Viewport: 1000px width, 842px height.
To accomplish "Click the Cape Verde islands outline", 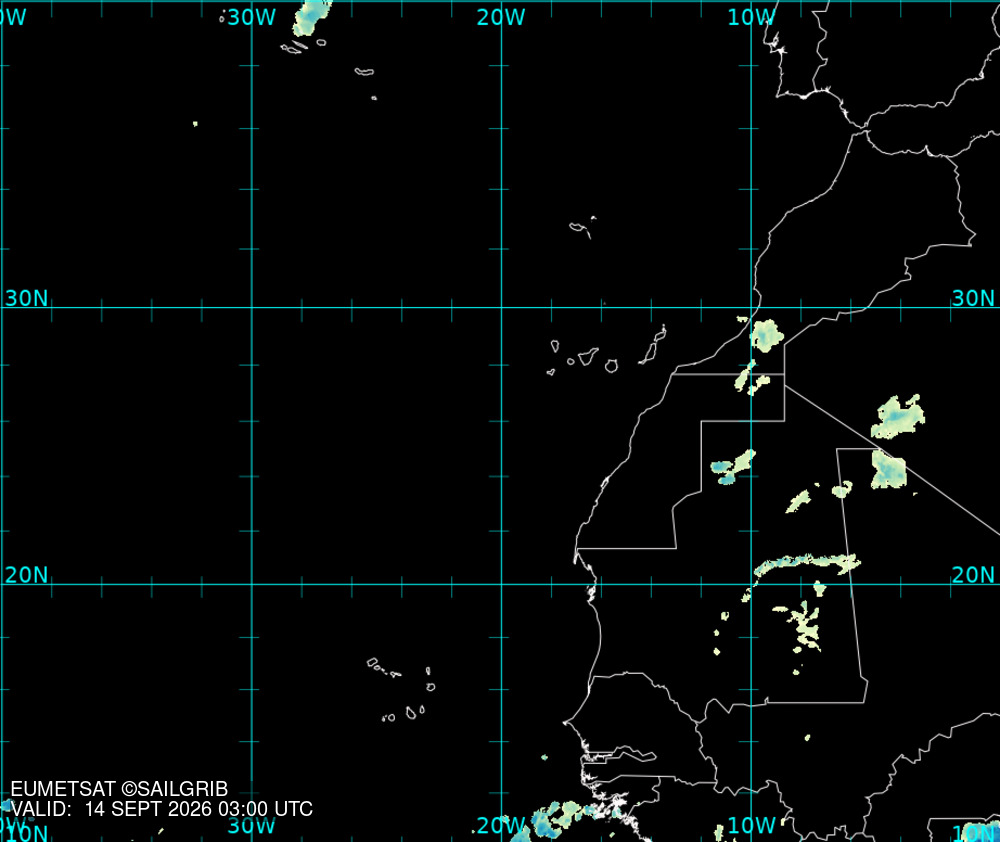I will pyautogui.click(x=402, y=690).
